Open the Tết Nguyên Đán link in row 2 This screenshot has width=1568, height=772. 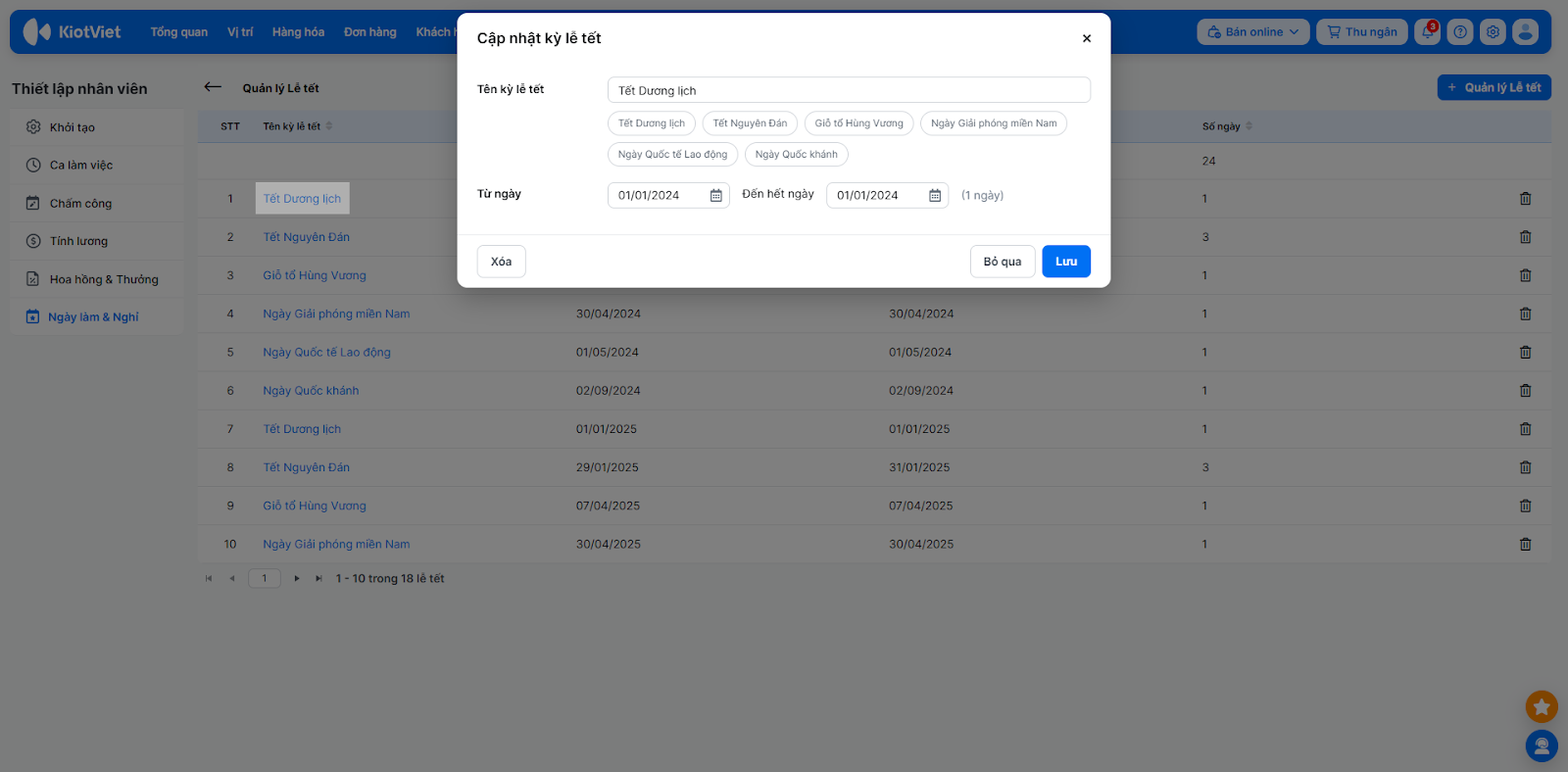point(307,237)
